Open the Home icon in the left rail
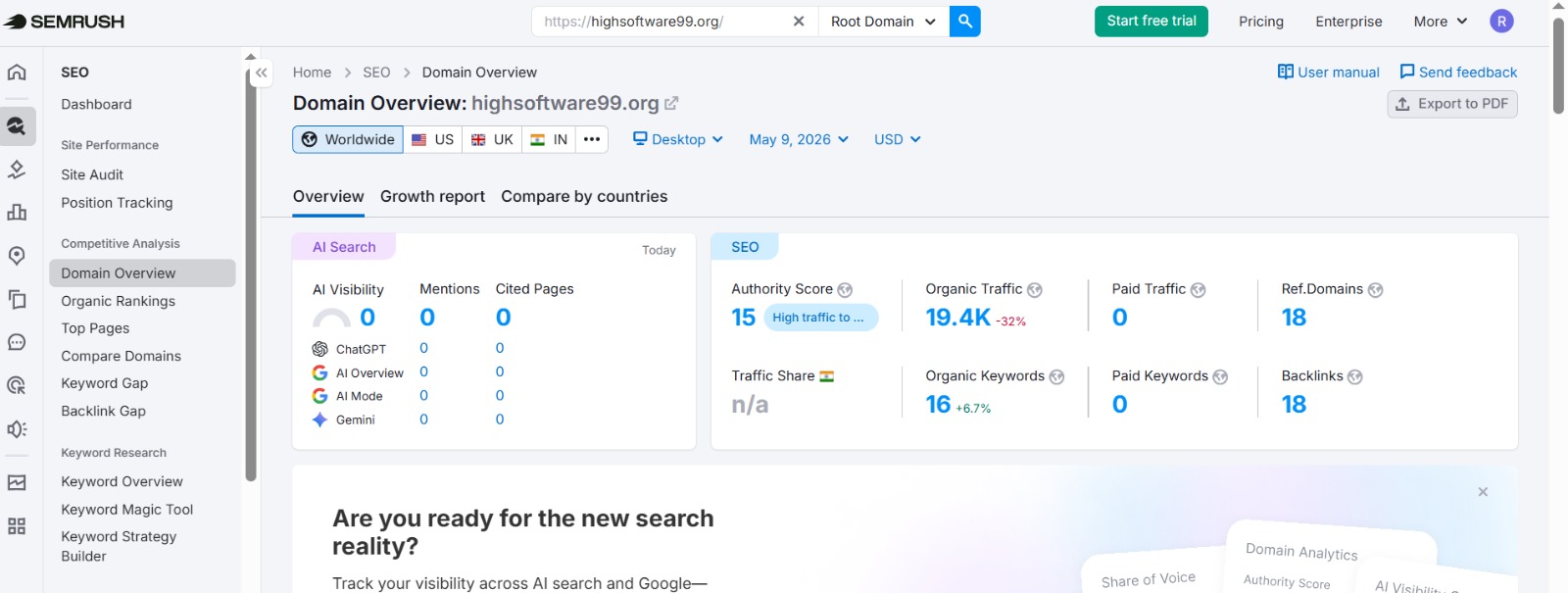The height and width of the screenshot is (593, 1568). 17,72
